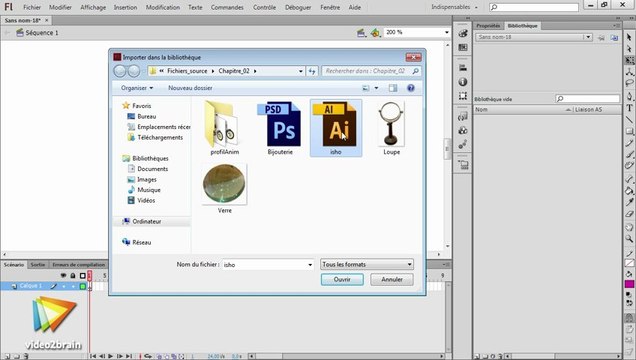Open the Info panel icon

pyautogui.click(x=463, y=82)
